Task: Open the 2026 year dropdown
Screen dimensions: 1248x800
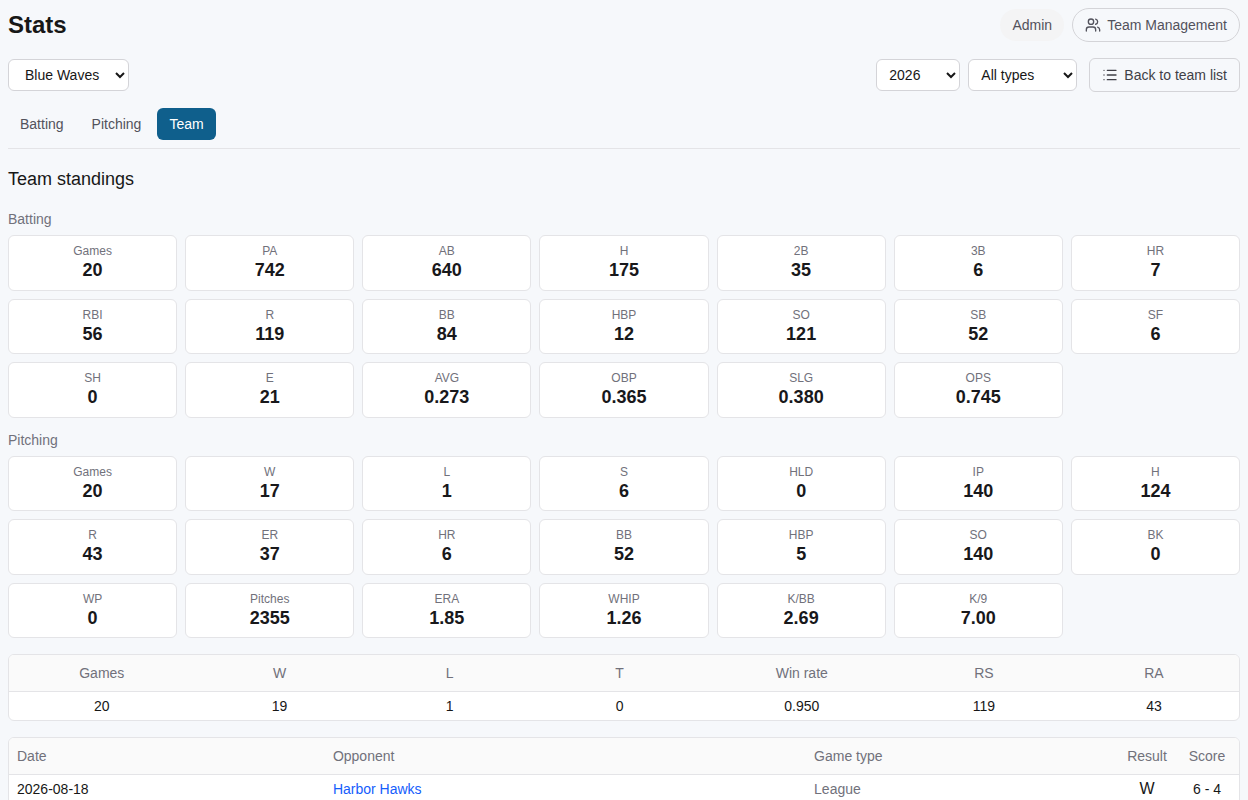Action: point(918,75)
